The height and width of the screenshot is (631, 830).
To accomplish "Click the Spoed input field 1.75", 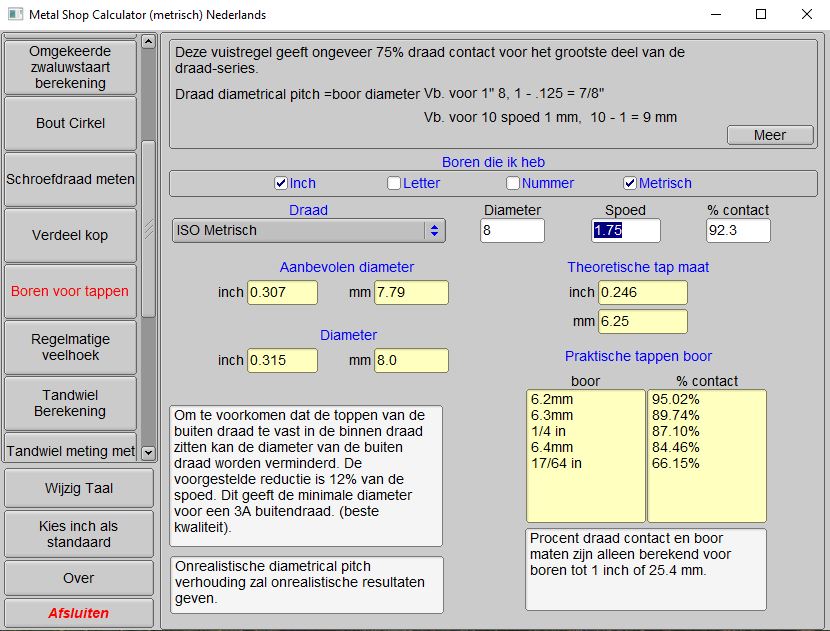I will pyautogui.click(x=626, y=231).
